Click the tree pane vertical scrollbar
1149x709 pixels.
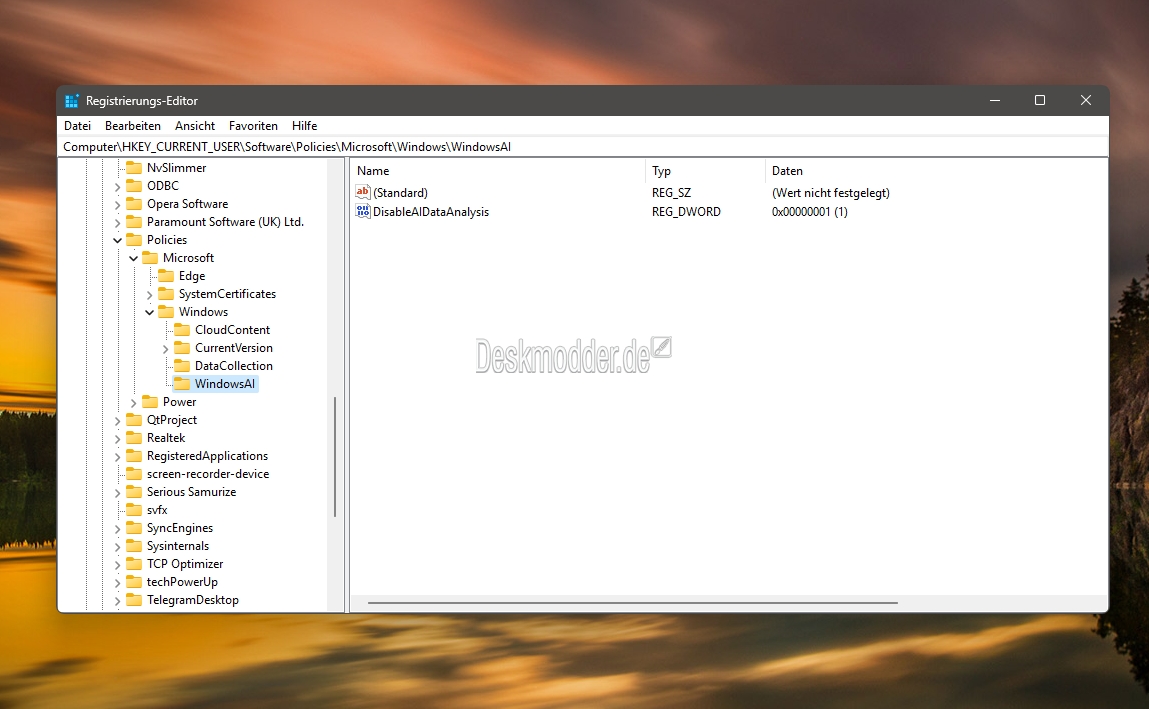point(335,457)
